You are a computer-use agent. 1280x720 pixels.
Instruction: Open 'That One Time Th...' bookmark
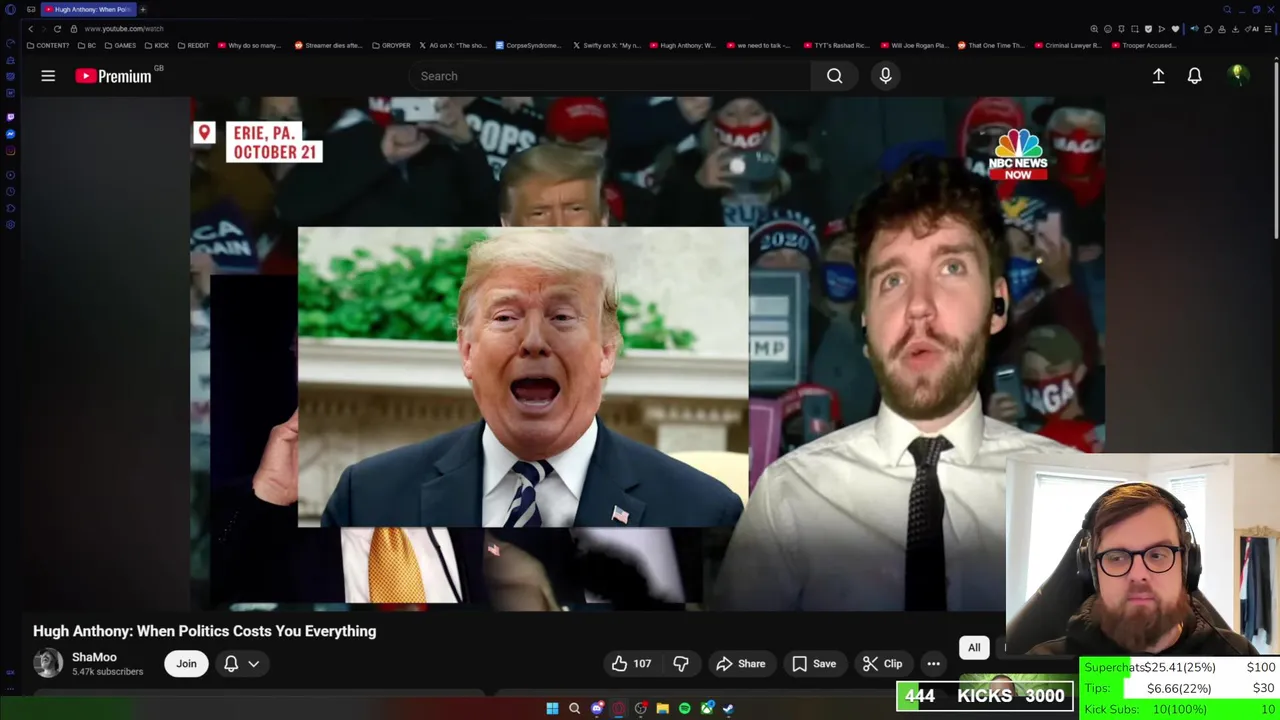(991, 45)
